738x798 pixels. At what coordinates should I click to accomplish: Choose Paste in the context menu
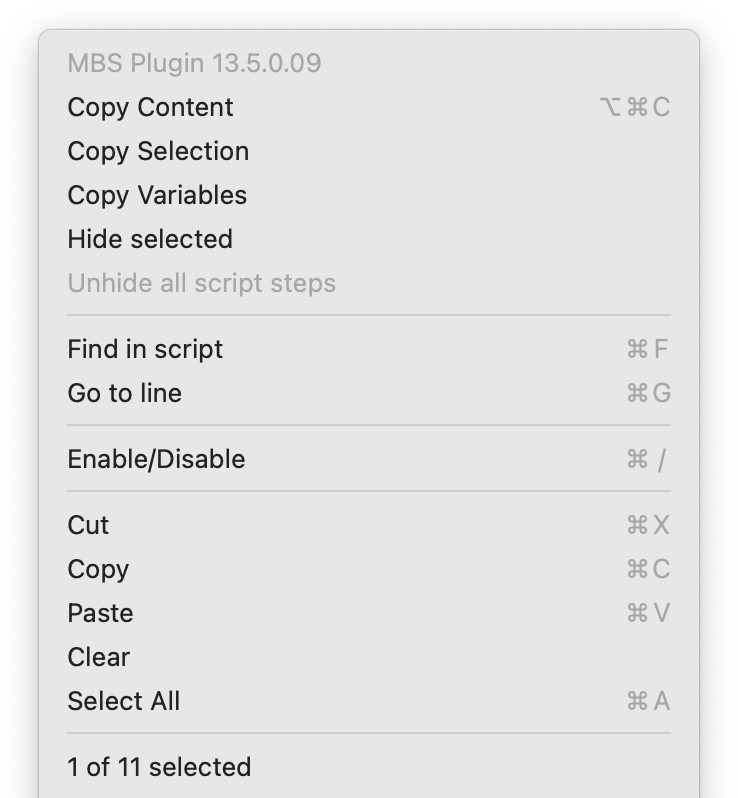click(x=100, y=613)
